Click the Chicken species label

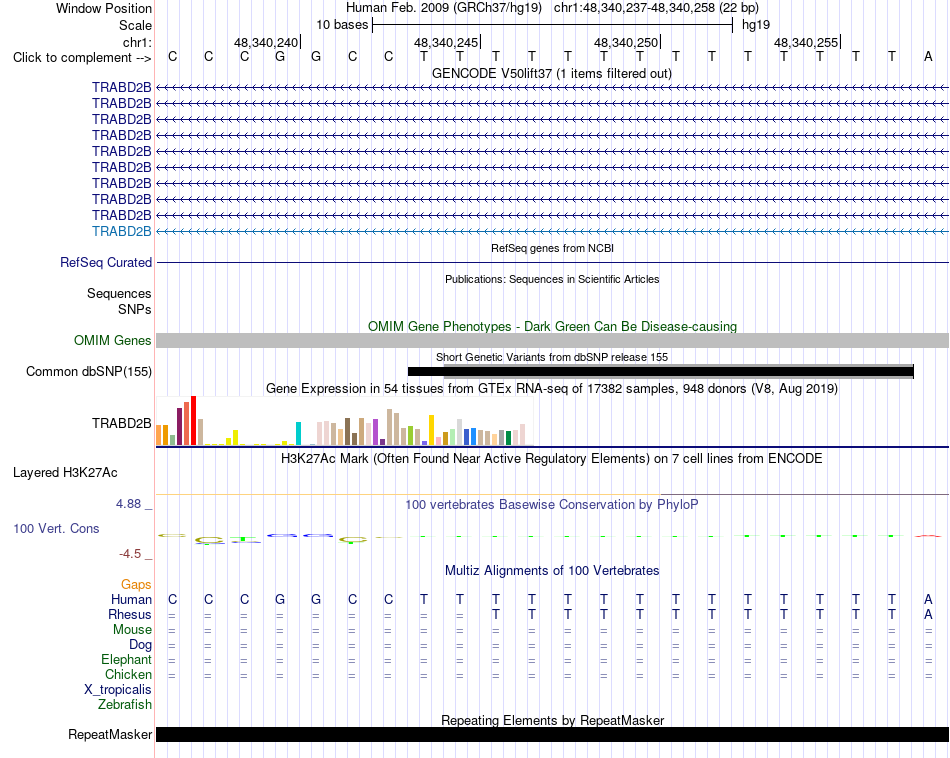pyautogui.click(x=128, y=674)
